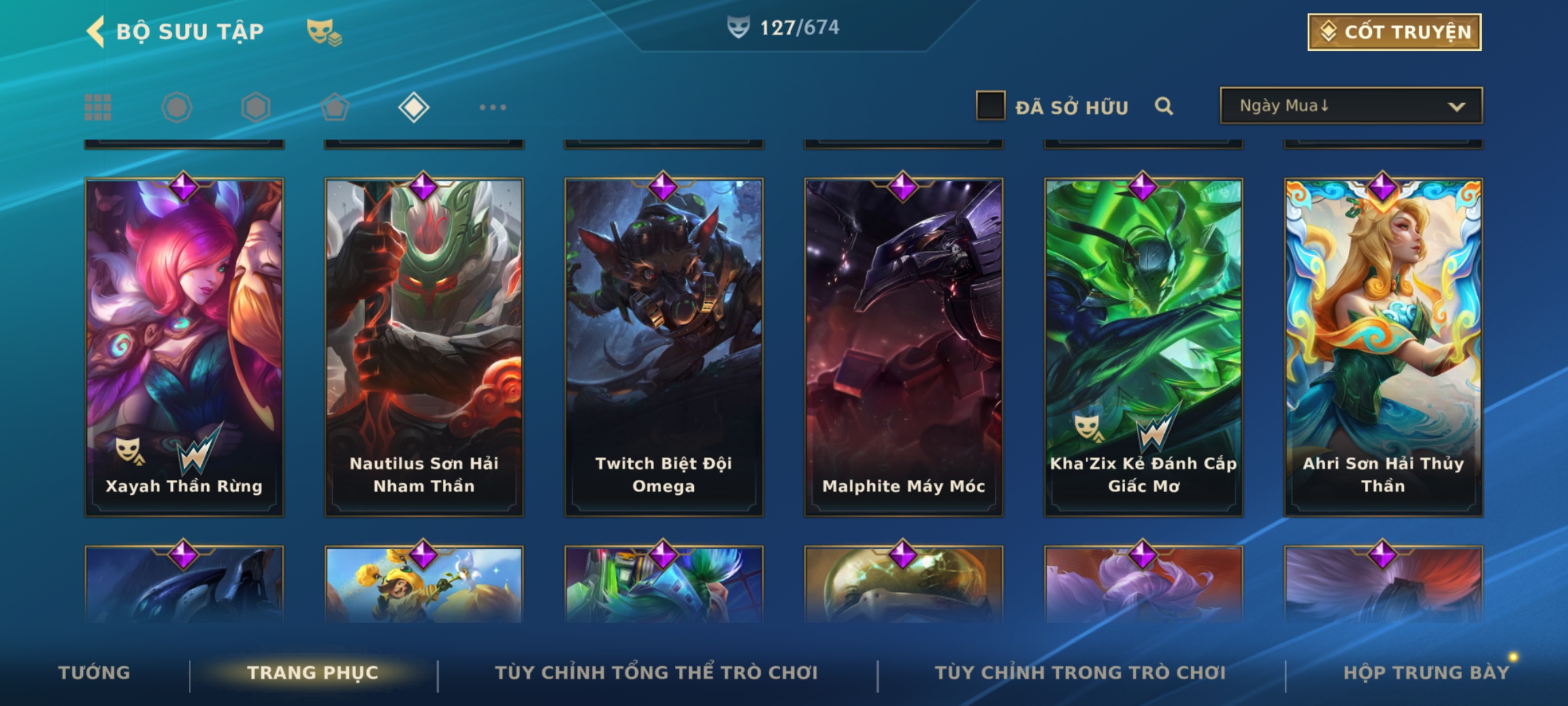Go back using the Bộ Sưu Tập arrow
Screen dimensions: 1568x706
pyautogui.click(x=96, y=31)
